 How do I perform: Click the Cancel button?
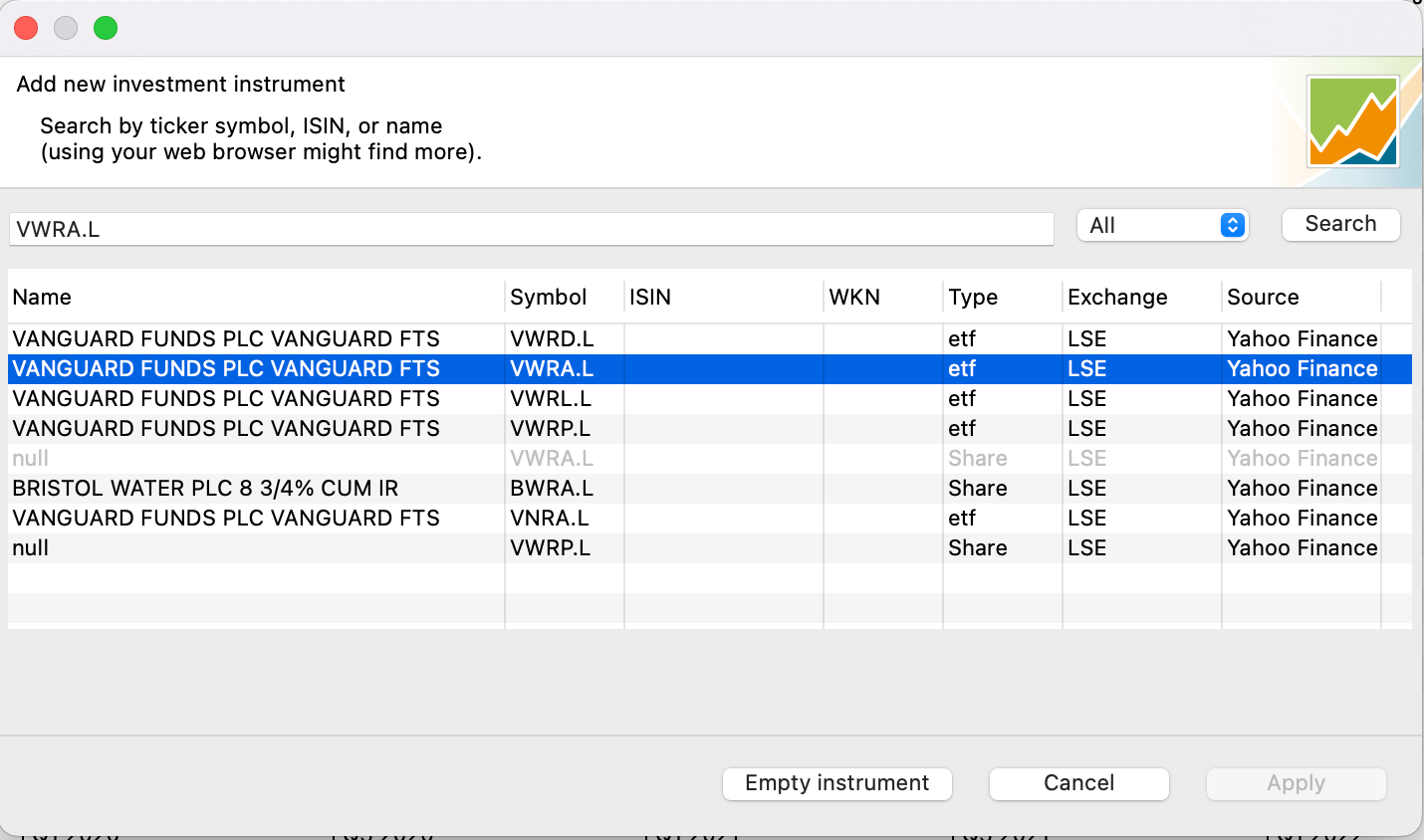pyautogui.click(x=1078, y=783)
